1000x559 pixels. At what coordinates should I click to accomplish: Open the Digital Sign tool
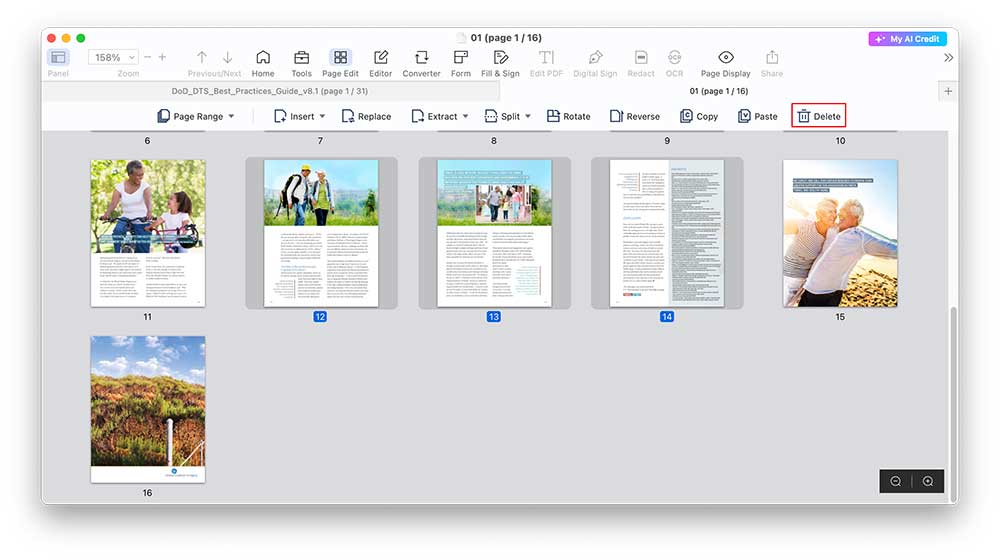coord(595,57)
